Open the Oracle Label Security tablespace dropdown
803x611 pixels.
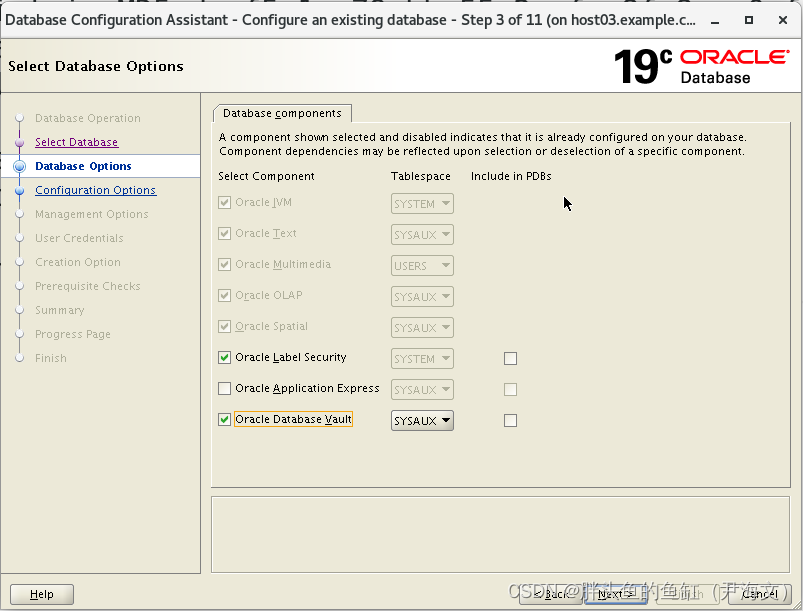422,359
